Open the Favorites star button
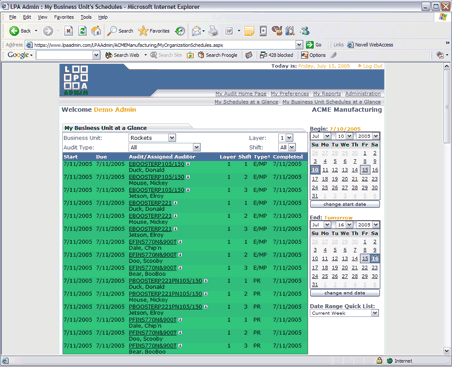This screenshot has width=452, height=370. click(154, 31)
